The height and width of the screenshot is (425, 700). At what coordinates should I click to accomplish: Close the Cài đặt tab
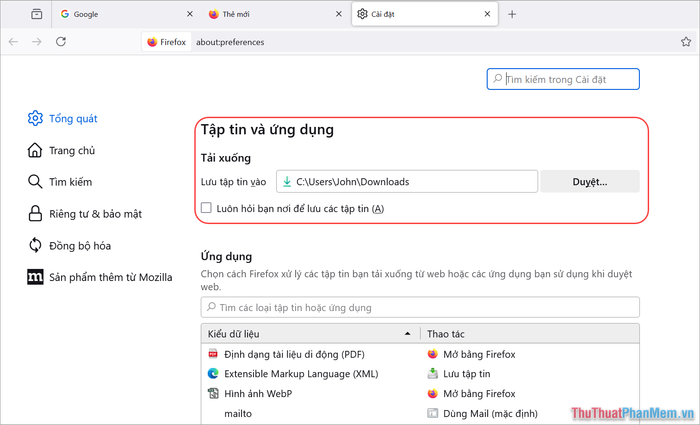(488, 14)
